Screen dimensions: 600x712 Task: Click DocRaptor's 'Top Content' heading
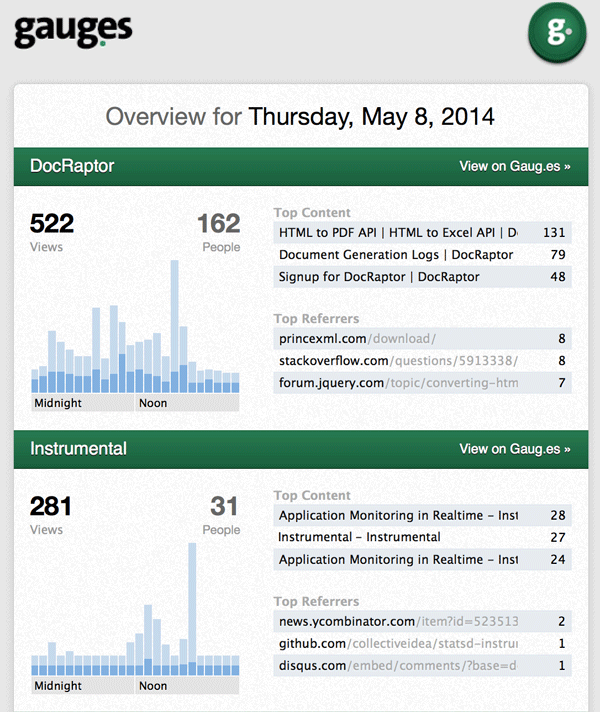[x=312, y=213]
